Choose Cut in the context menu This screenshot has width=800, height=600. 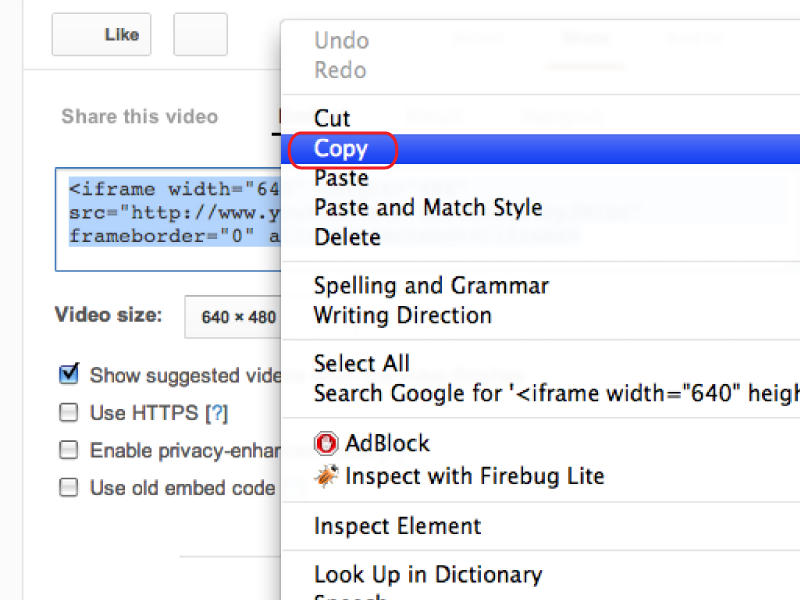541,118
